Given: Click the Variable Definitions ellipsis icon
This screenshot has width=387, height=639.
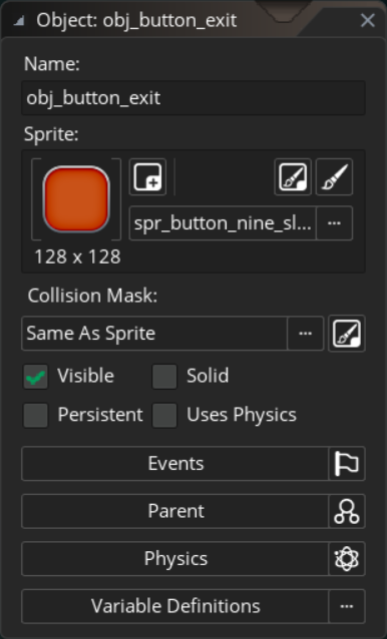Looking at the screenshot, I should coord(347,606).
